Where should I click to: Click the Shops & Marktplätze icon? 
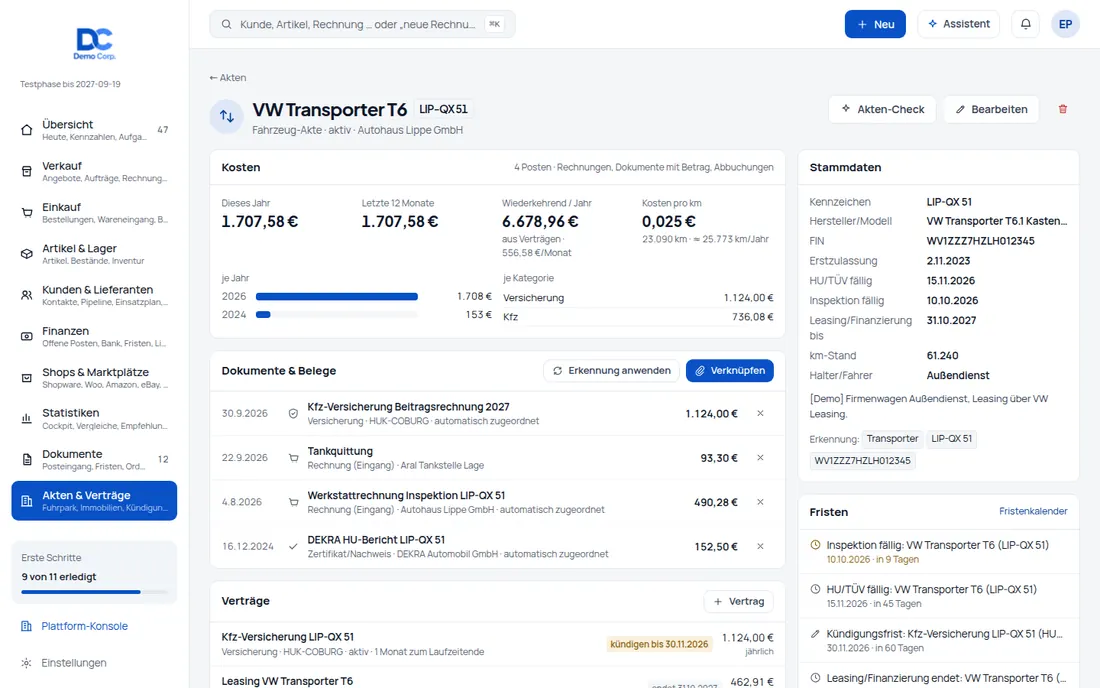pyautogui.click(x=27, y=378)
